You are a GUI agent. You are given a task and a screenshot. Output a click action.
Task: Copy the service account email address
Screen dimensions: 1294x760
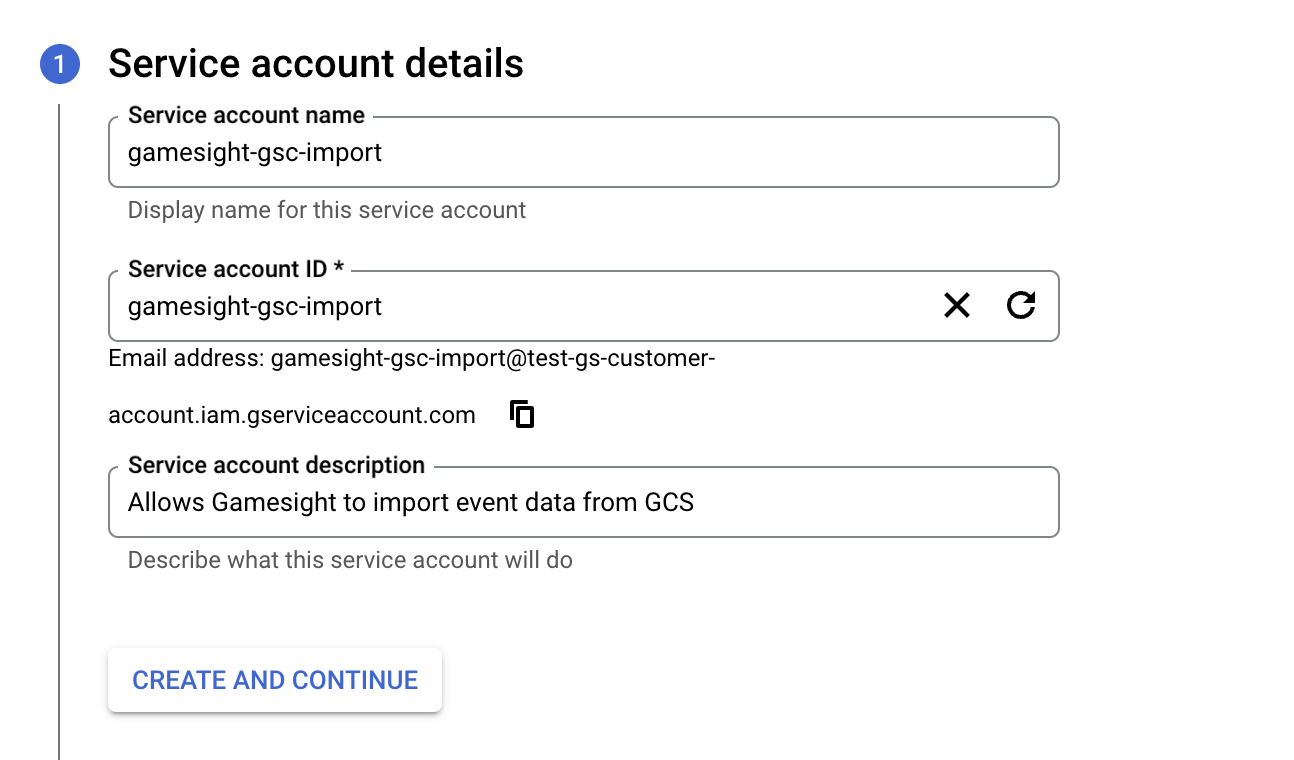522,414
